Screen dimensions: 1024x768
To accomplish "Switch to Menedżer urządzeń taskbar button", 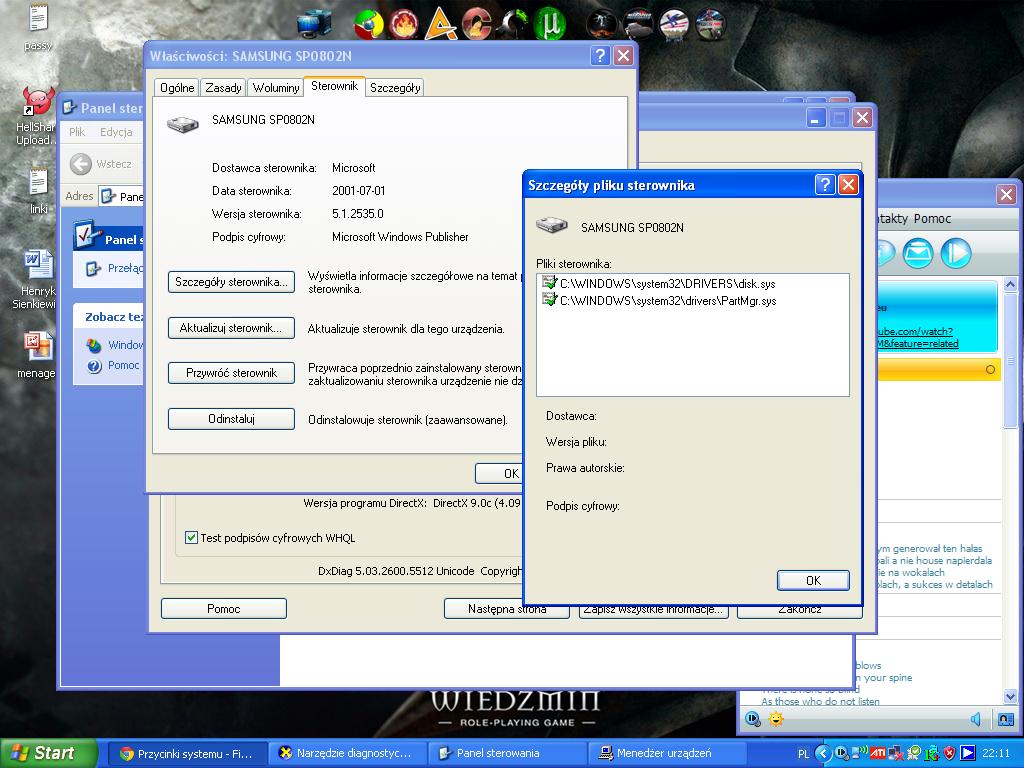I will tap(666, 753).
